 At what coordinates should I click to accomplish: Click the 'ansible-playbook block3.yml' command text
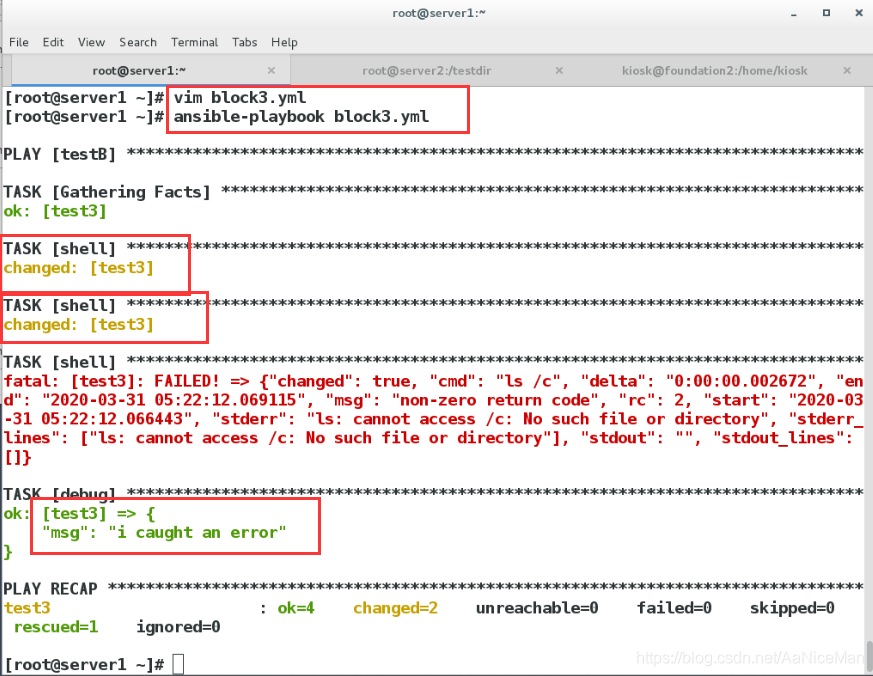pyautogui.click(x=301, y=116)
